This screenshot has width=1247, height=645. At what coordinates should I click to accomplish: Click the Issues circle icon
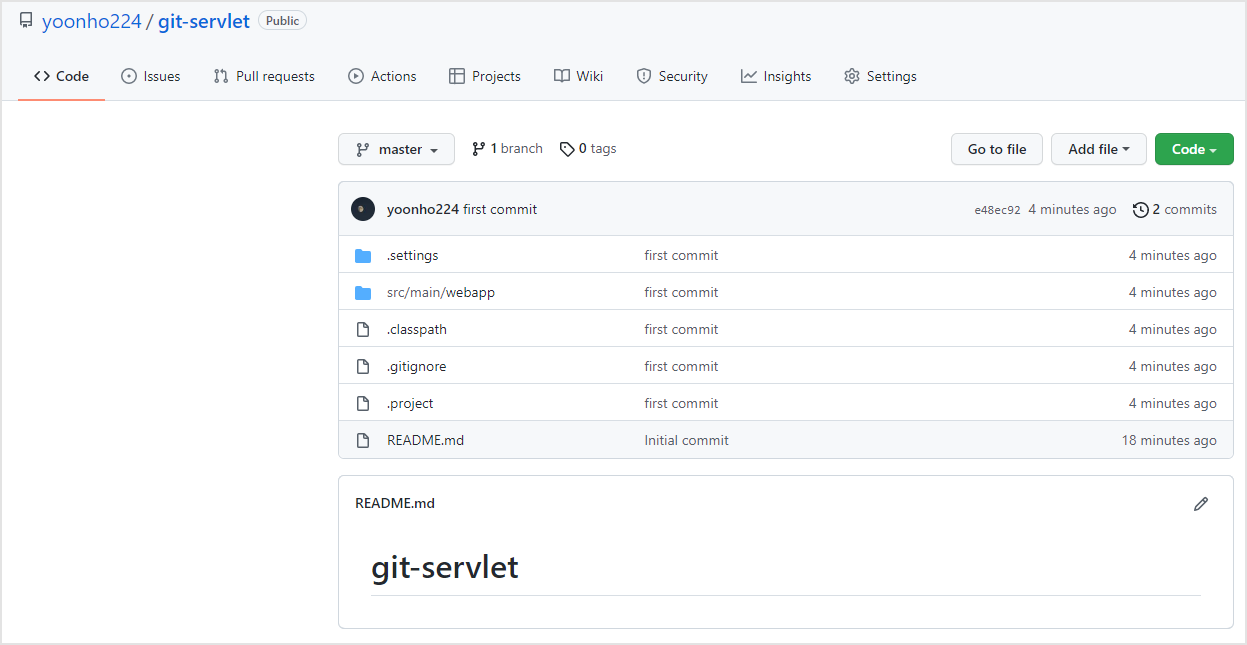pos(129,76)
